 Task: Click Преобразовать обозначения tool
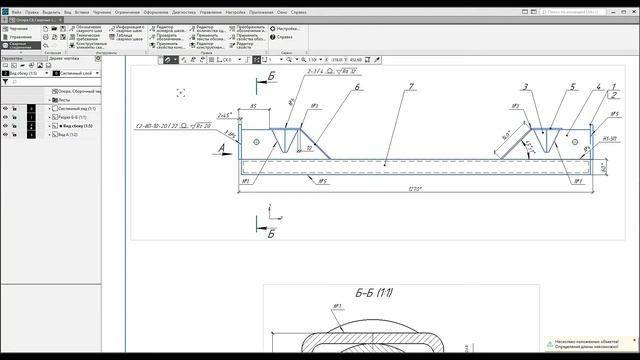point(247,29)
